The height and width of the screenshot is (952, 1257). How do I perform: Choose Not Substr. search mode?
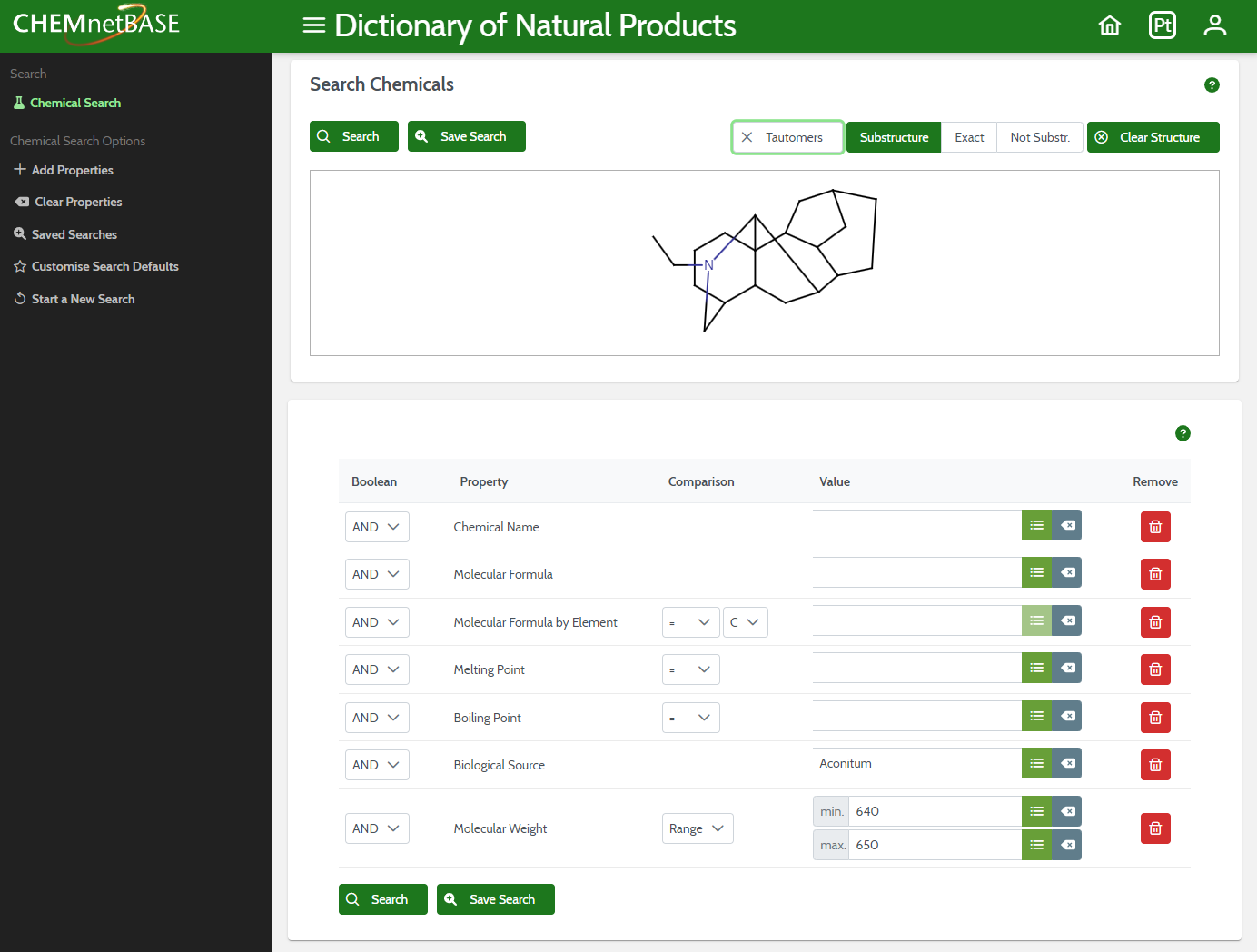point(1040,137)
